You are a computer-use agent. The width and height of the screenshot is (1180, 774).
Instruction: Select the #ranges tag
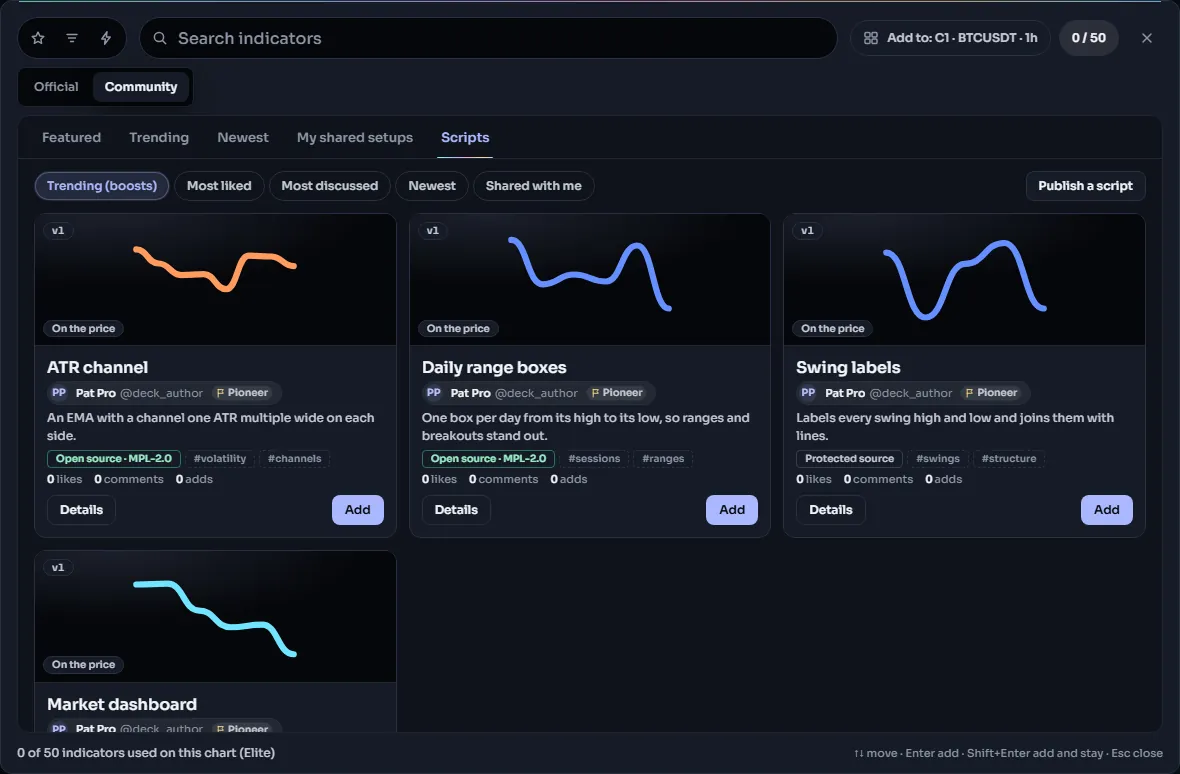click(x=663, y=459)
